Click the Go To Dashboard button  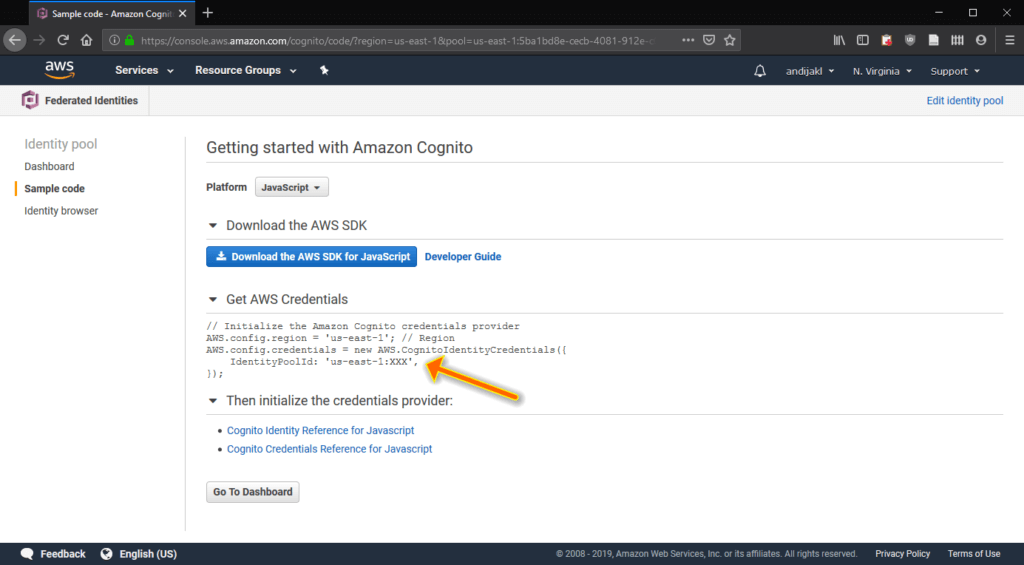[253, 492]
